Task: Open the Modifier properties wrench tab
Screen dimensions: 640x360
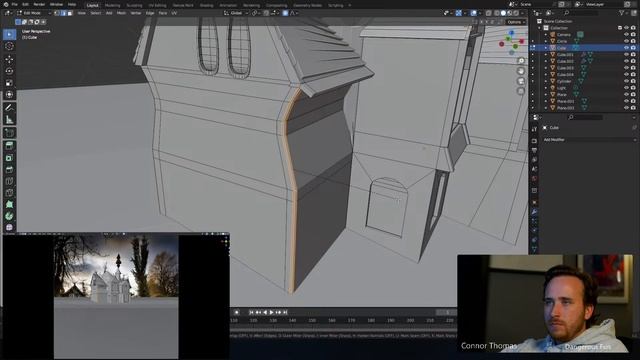Action: pos(534,212)
